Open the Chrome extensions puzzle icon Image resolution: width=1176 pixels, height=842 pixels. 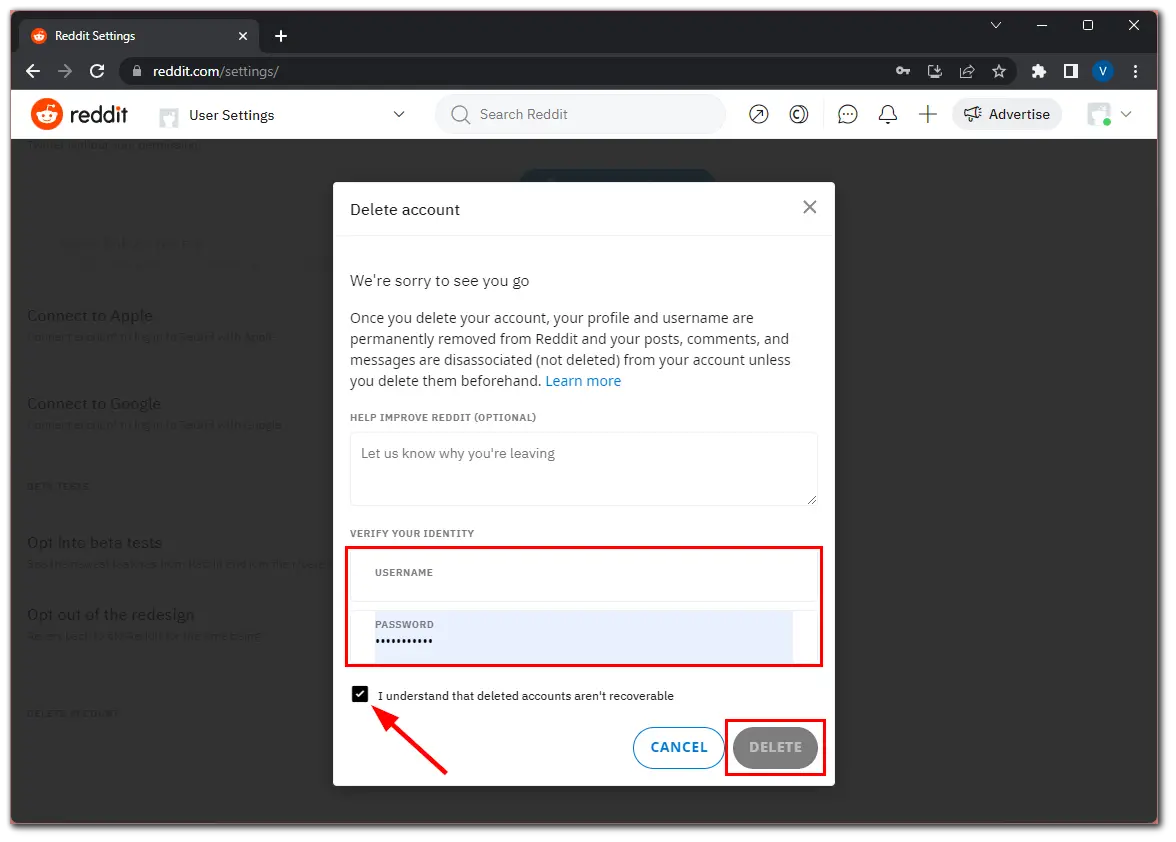coord(1038,71)
